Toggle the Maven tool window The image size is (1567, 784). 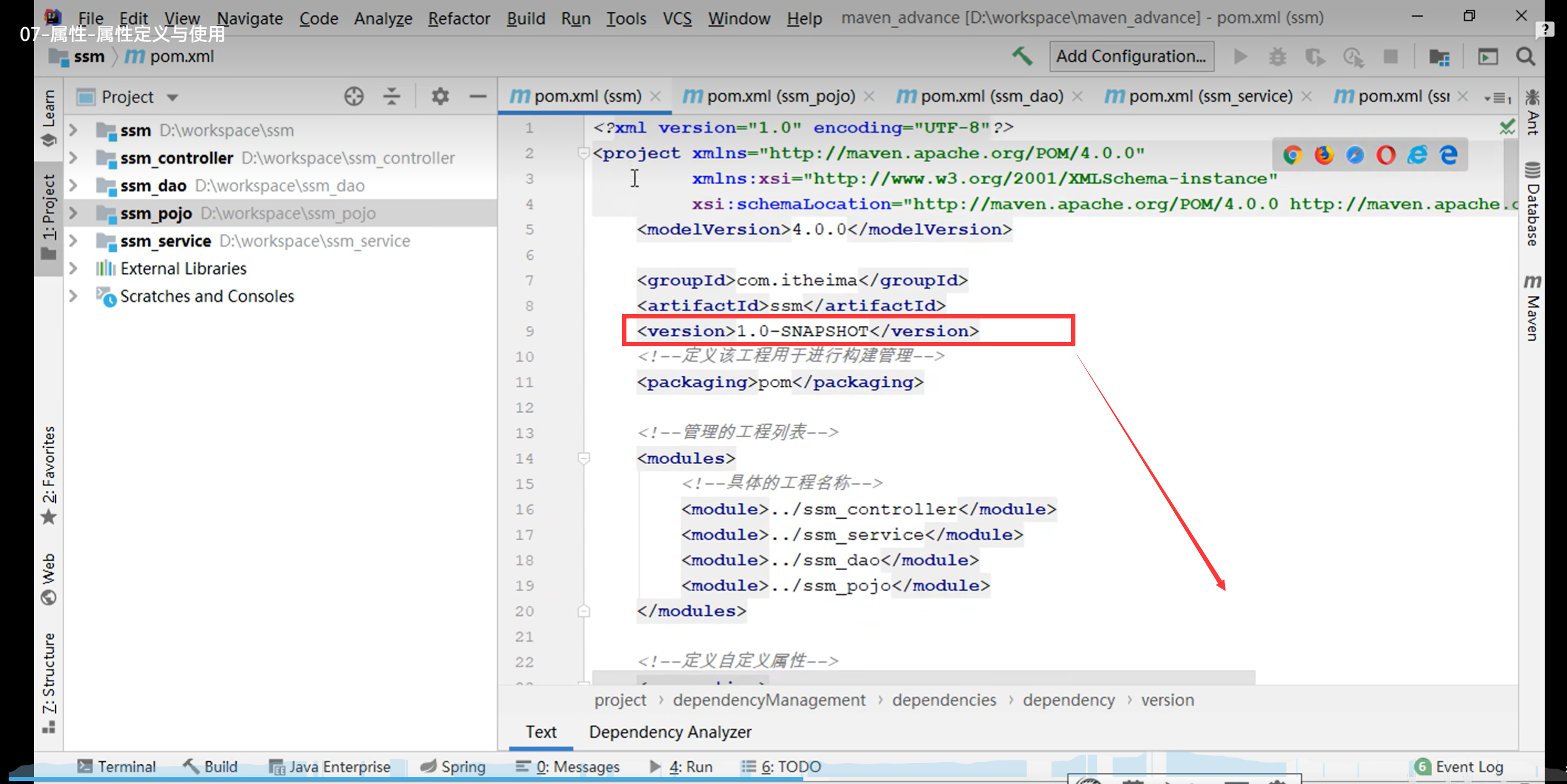[1532, 308]
